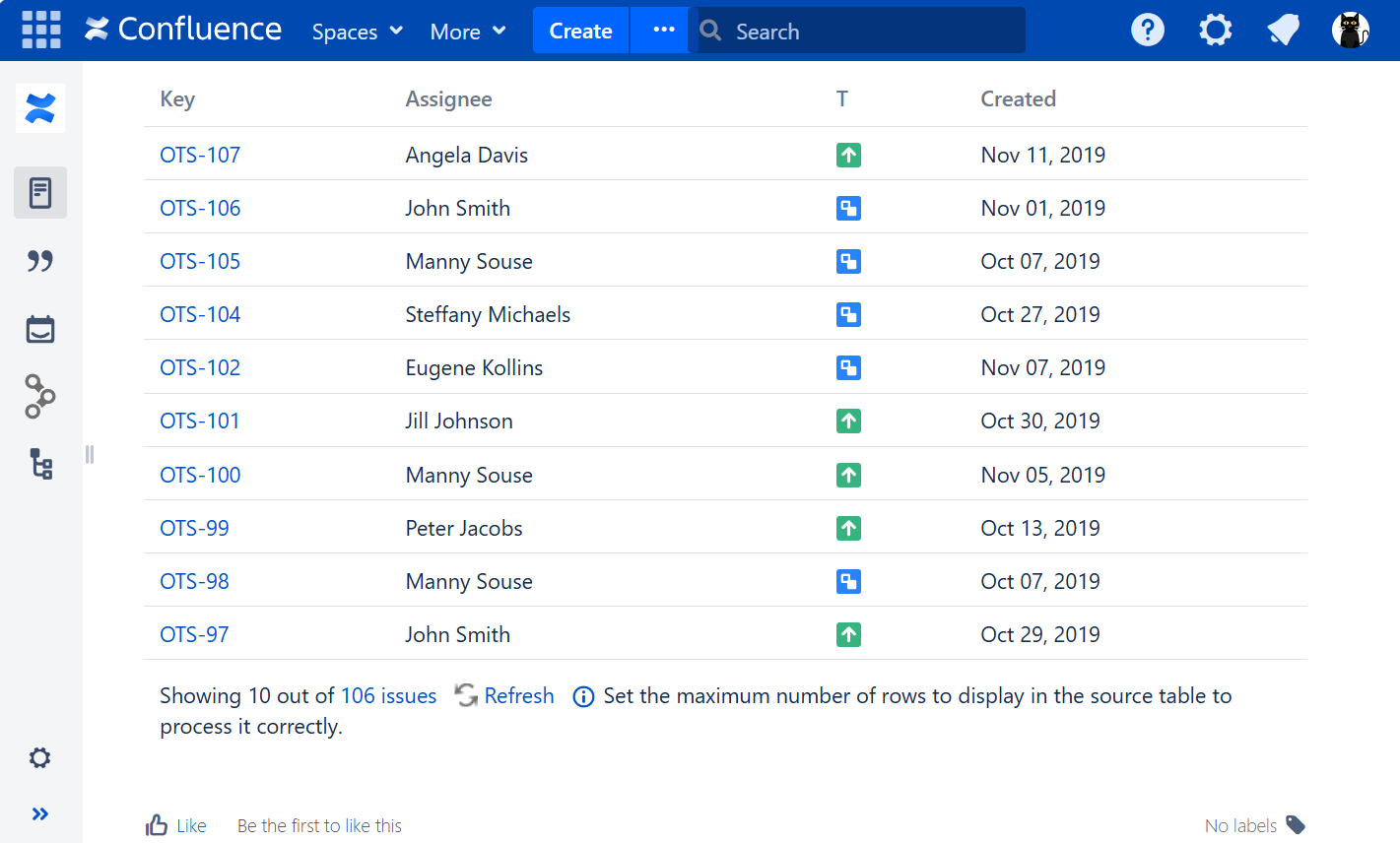Open Calendar icon in sidebar
1400x843 pixels.
coord(40,329)
